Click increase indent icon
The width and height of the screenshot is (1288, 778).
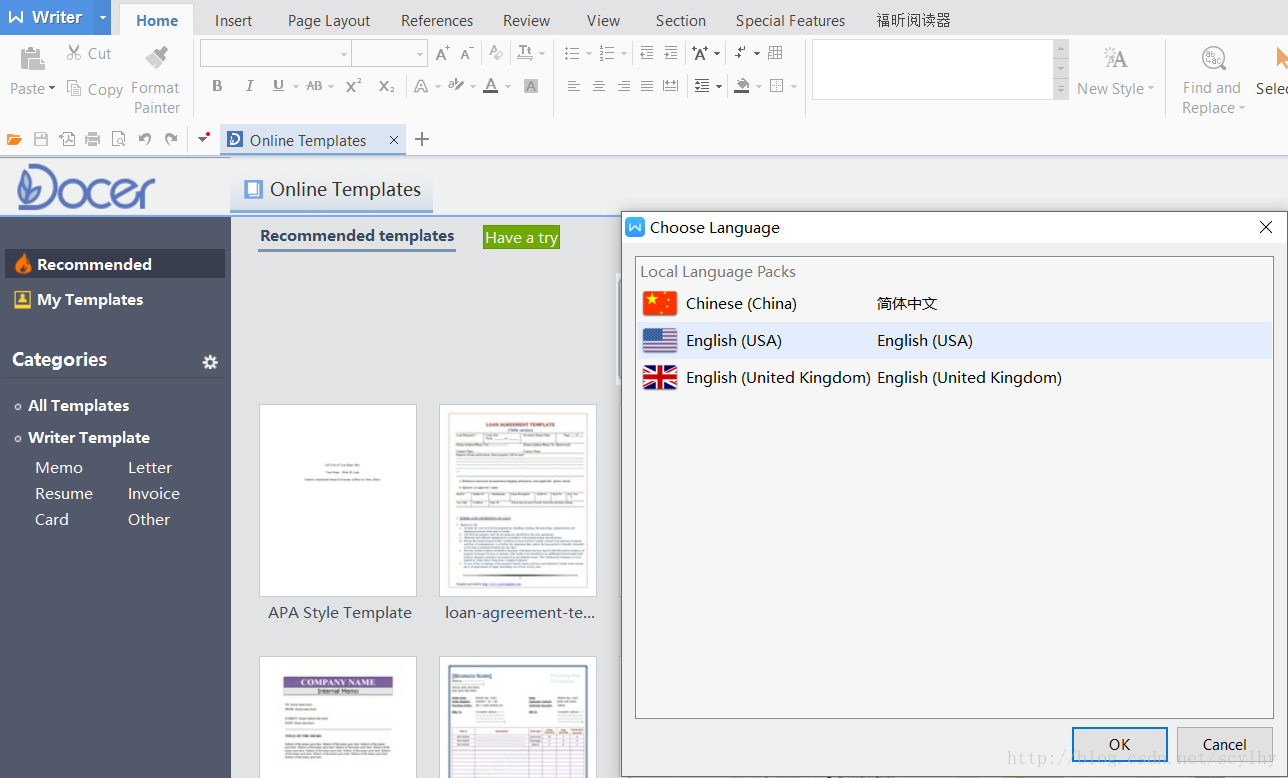[671, 53]
